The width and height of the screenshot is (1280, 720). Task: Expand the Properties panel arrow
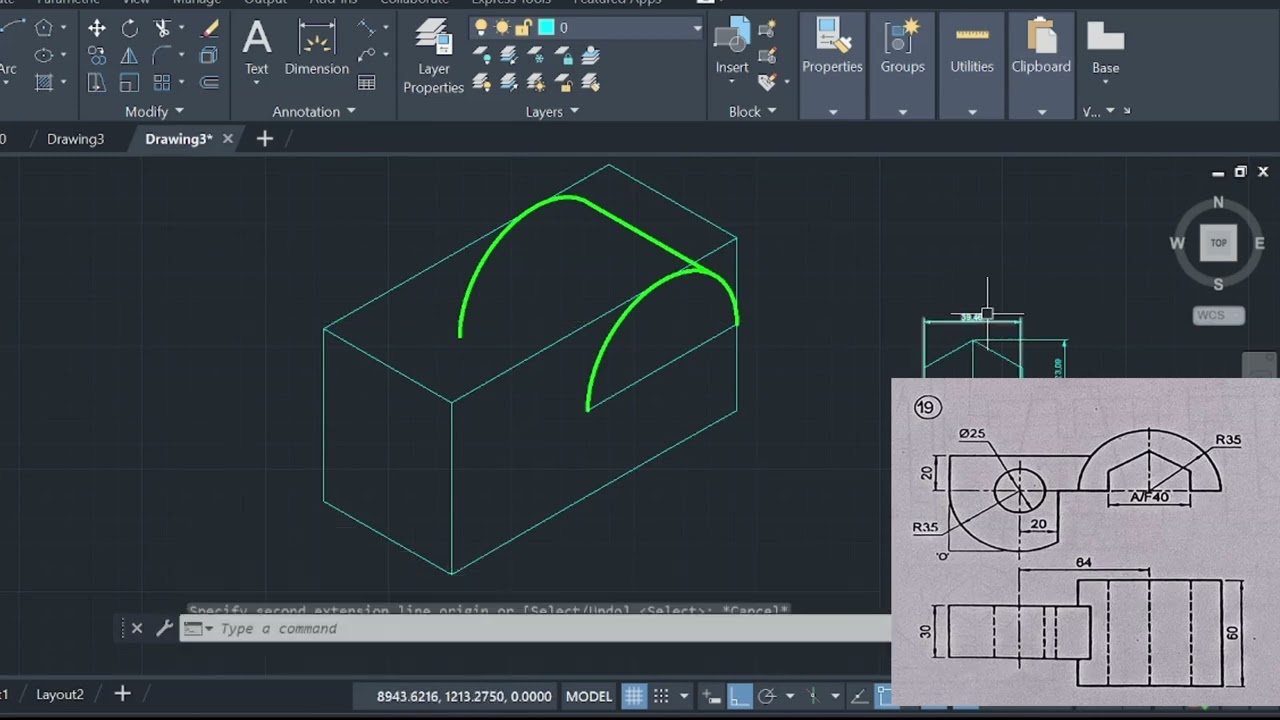(x=832, y=112)
